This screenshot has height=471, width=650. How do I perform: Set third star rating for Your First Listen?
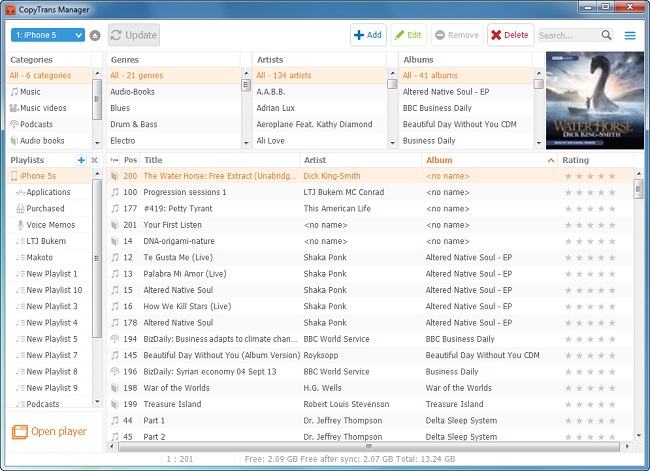coord(590,225)
